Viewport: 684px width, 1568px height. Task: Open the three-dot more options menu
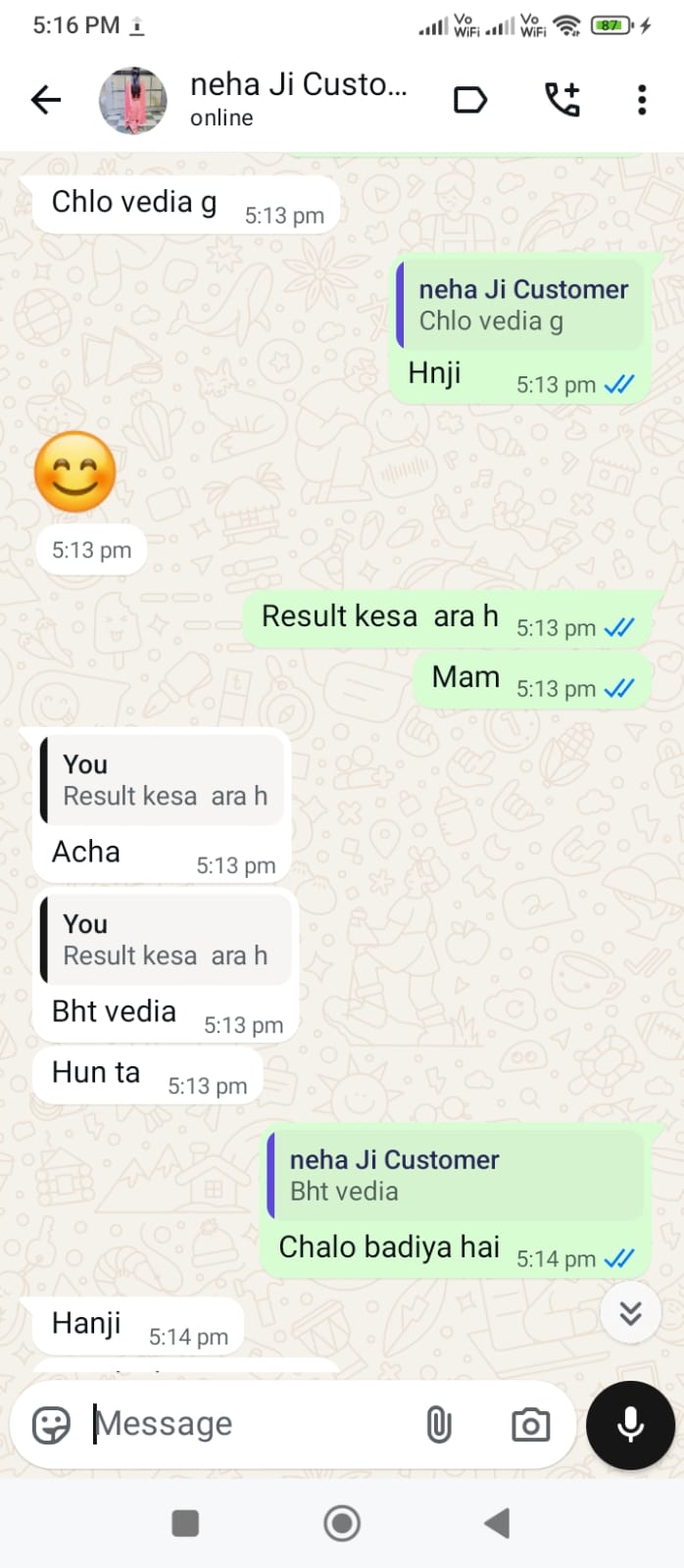642,99
